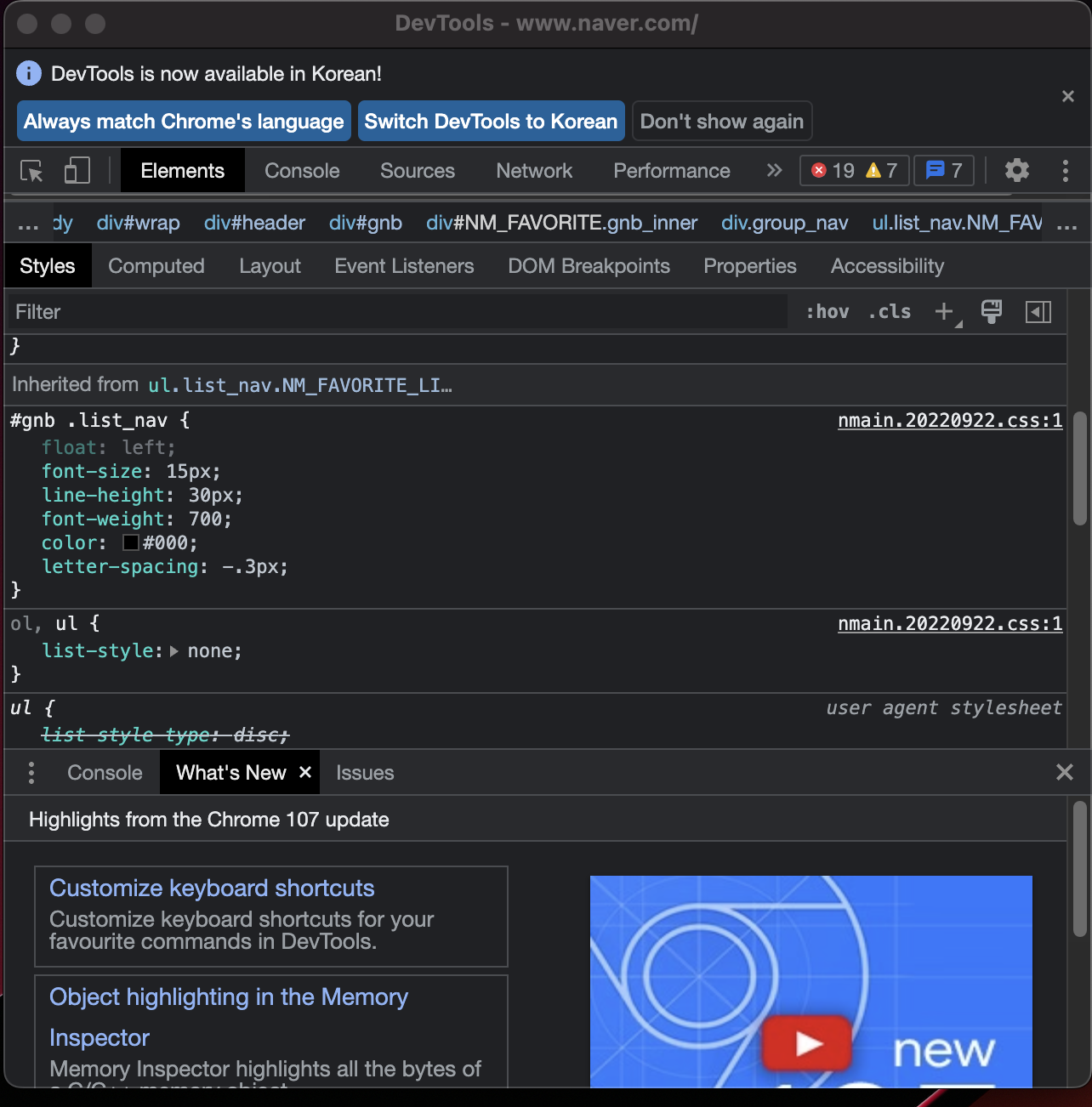Select the Layout pane tab
Viewport: 1092px width, 1107px height.
click(x=270, y=266)
